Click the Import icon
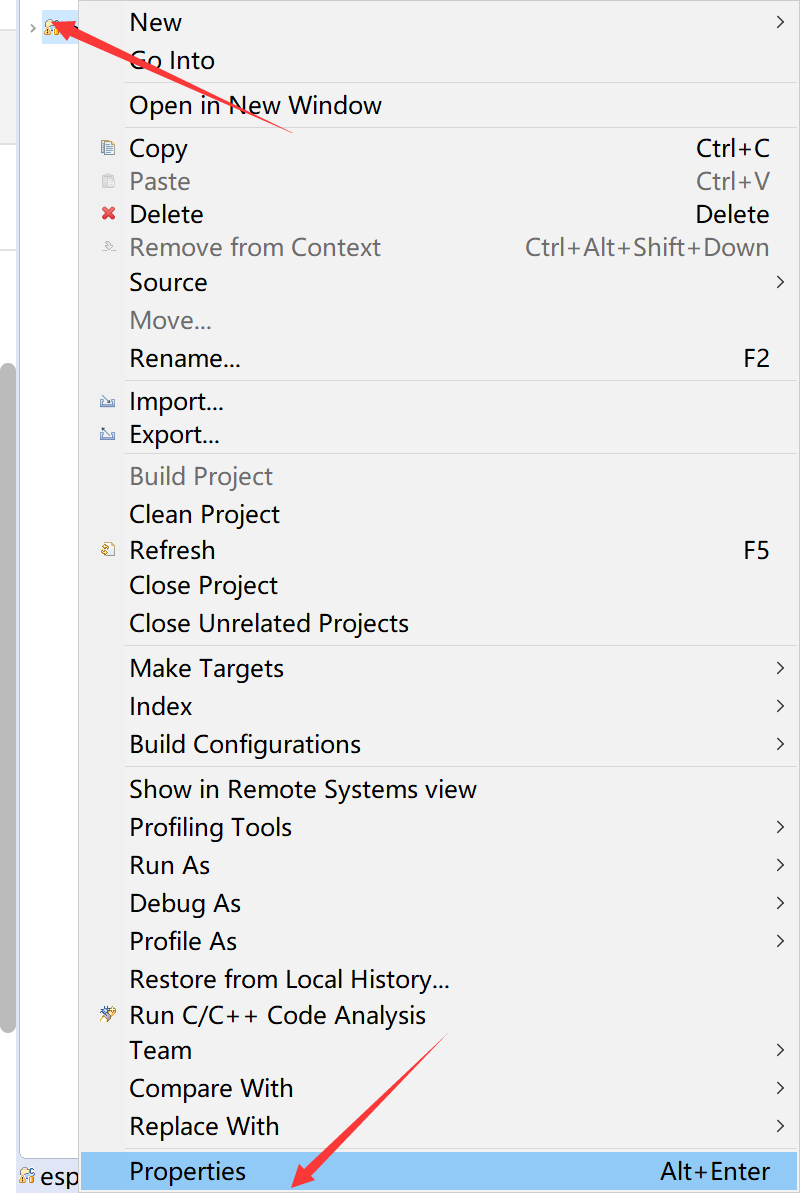This screenshot has height=1193, width=800. [108, 402]
